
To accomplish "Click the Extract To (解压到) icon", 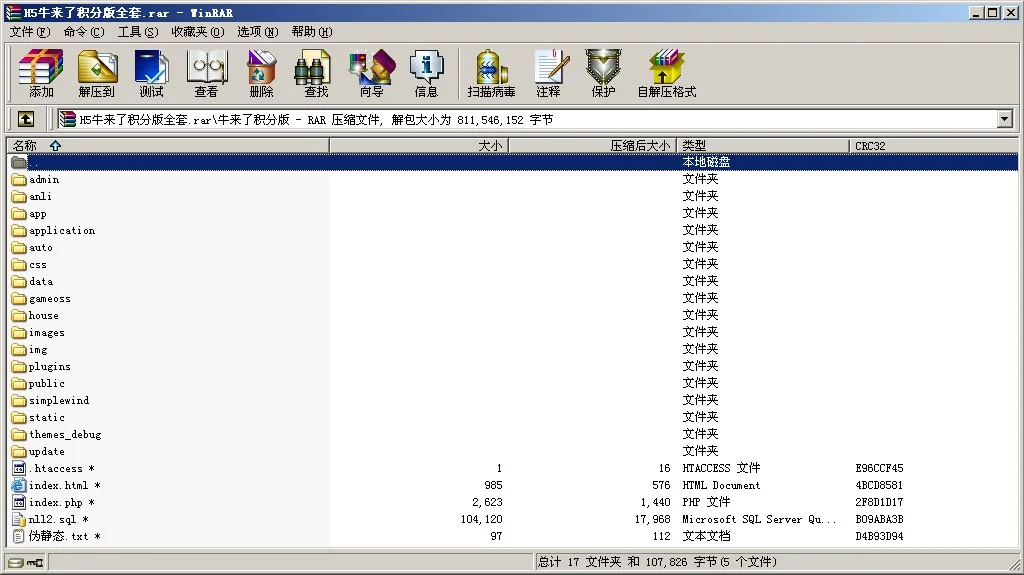I will pyautogui.click(x=96, y=73).
